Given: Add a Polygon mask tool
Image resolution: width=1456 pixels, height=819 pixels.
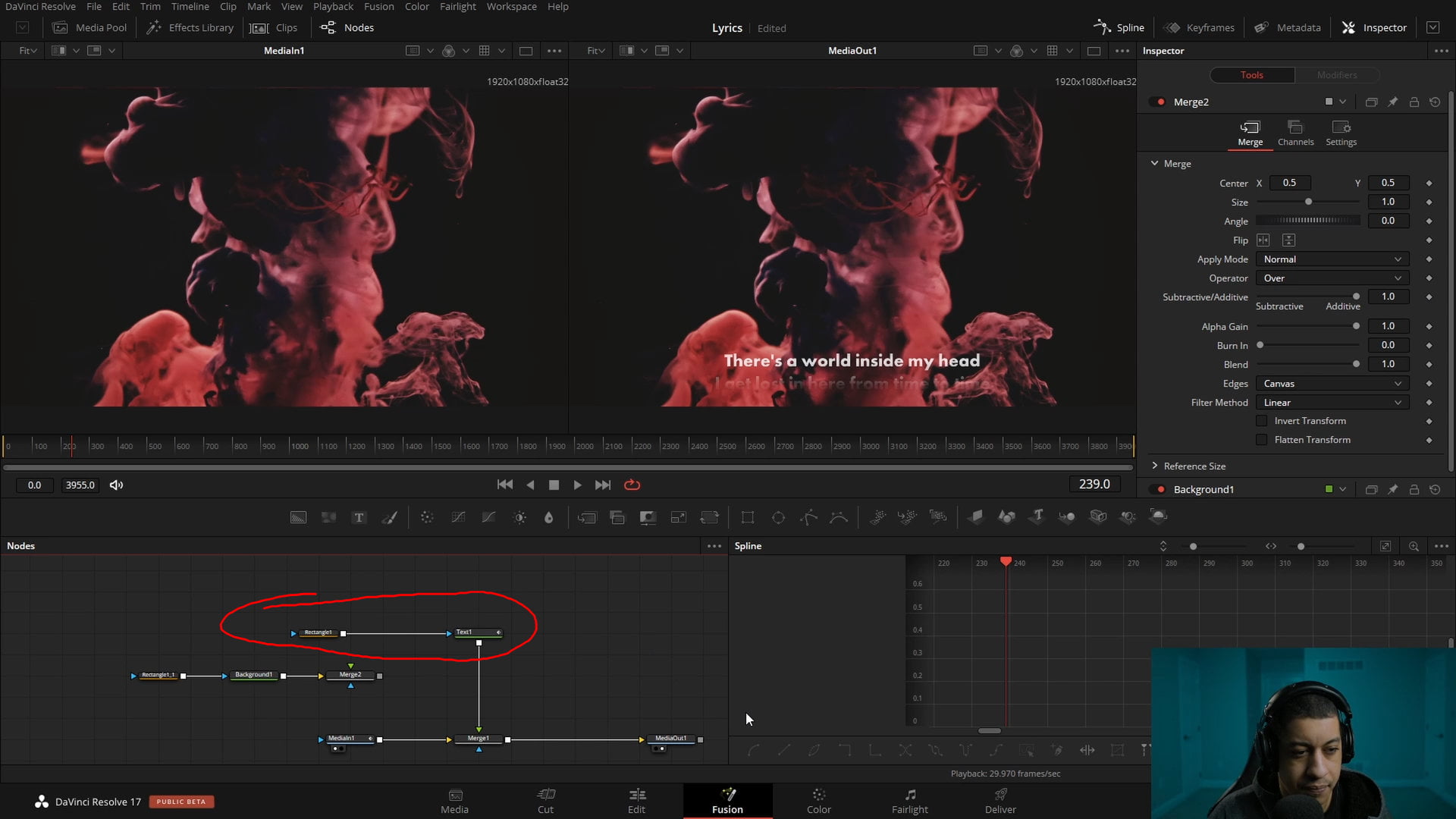Looking at the screenshot, I should point(808,517).
